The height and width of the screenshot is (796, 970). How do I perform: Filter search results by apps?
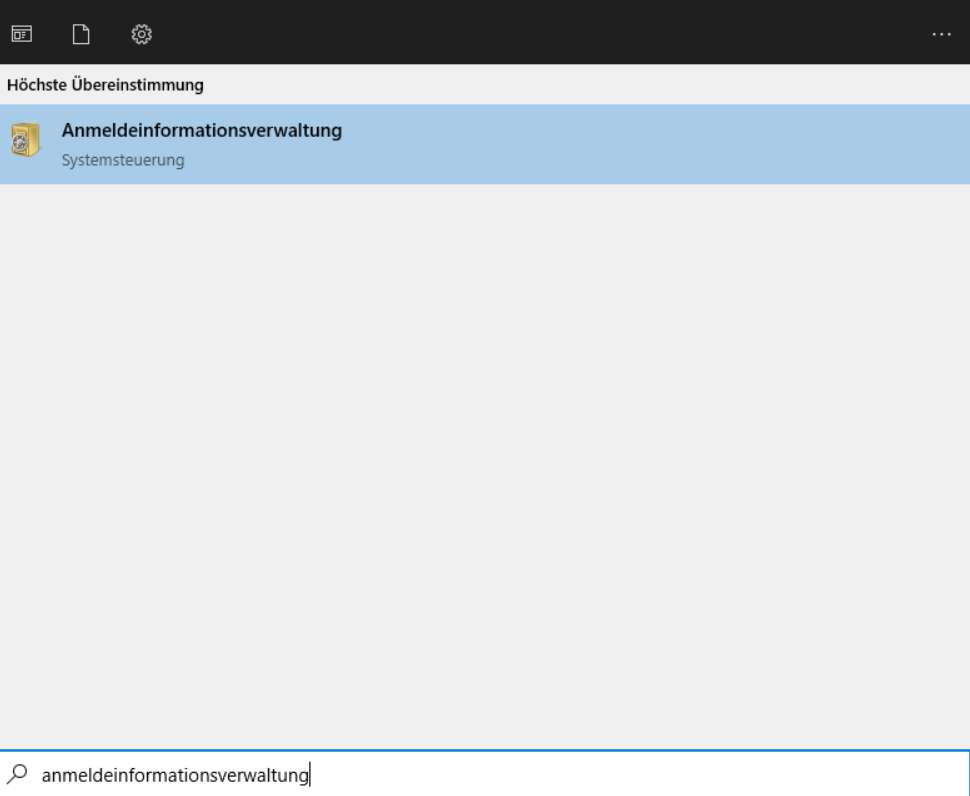point(22,34)
